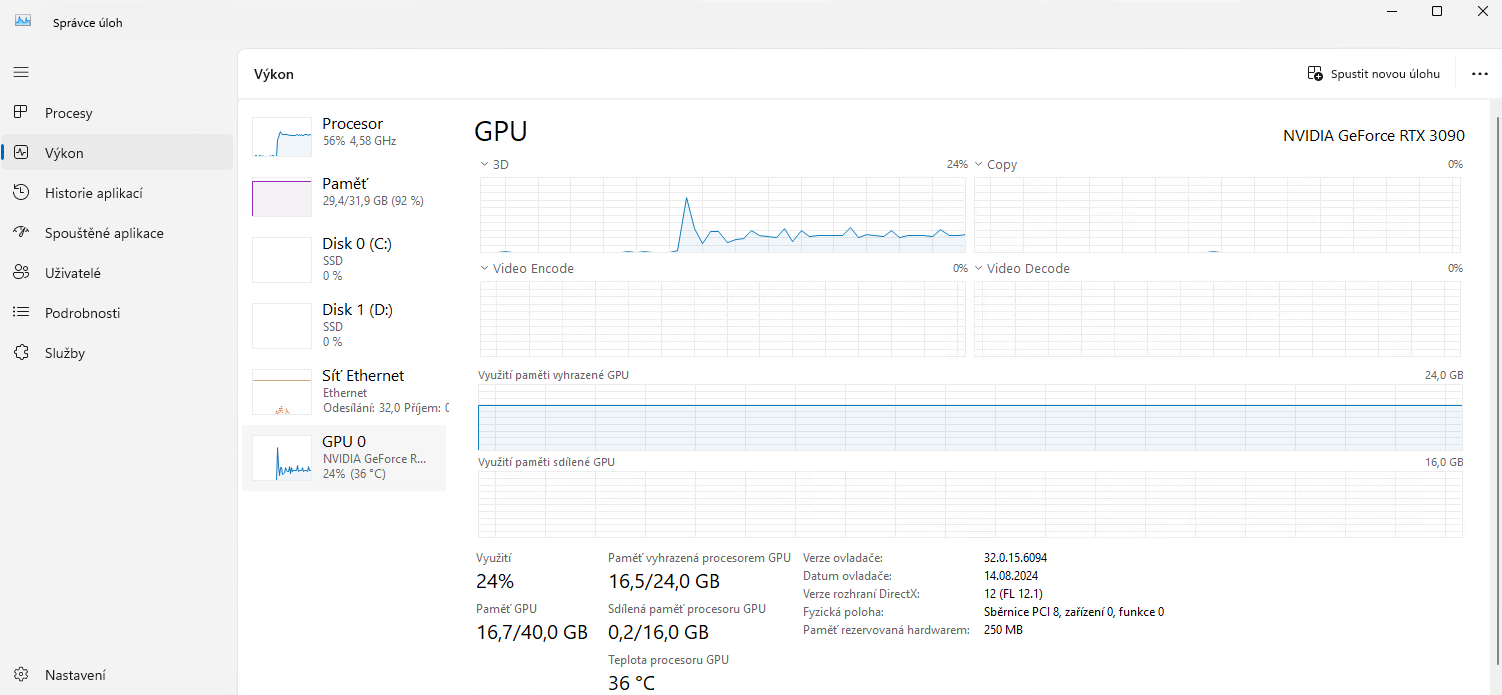The image size is (1502, 695).
Task: Click Spustit novou úlohu button
Action: point(1374,73)
